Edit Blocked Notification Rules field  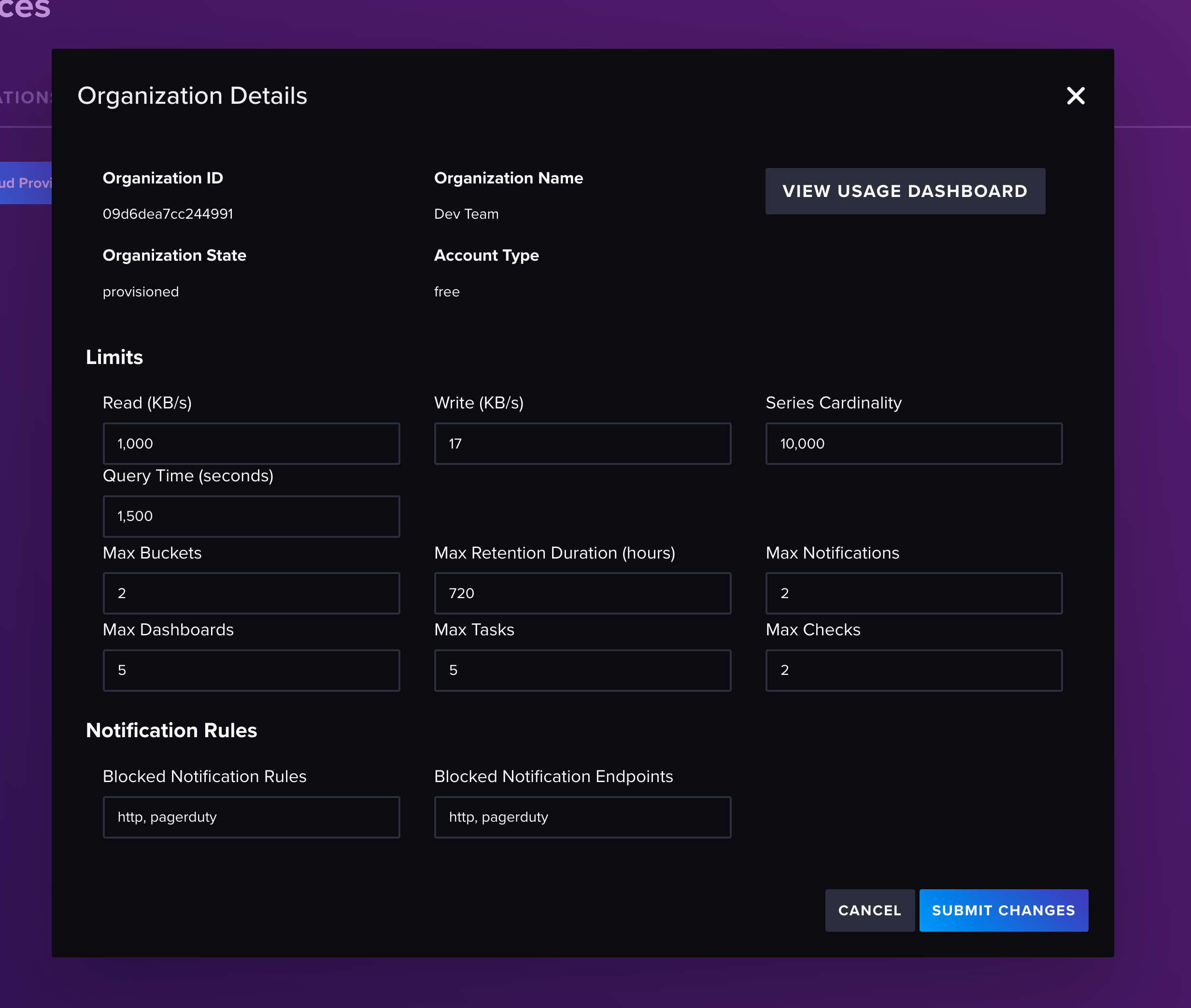251,816
